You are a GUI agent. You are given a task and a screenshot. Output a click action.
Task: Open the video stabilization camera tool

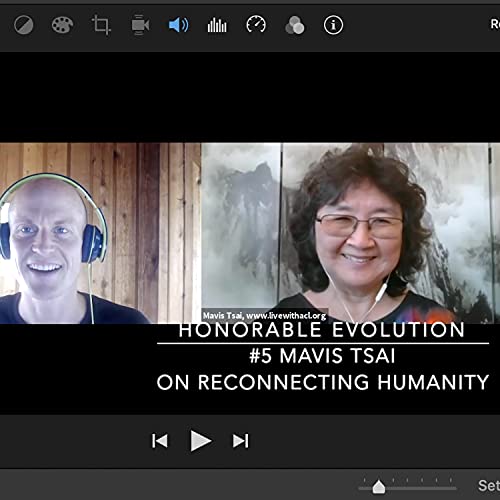tap(140, 25)
